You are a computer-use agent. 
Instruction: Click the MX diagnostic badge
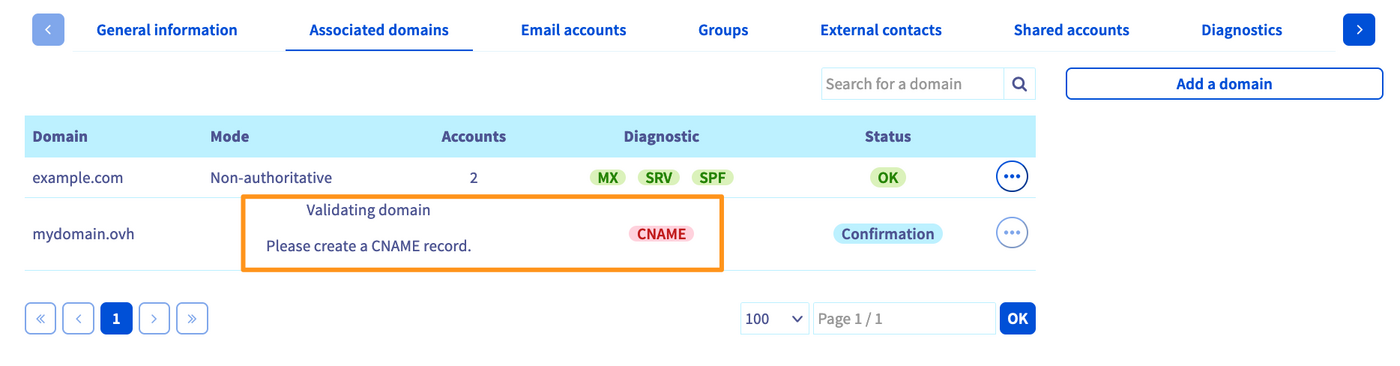click(607, 178)
